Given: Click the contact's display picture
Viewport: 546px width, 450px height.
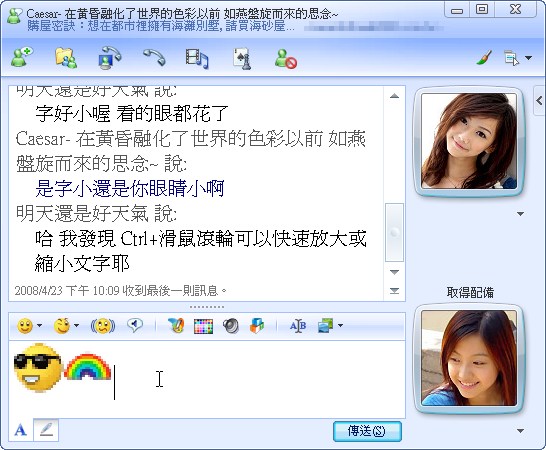Looking at the screenshot, I should 469,141.
